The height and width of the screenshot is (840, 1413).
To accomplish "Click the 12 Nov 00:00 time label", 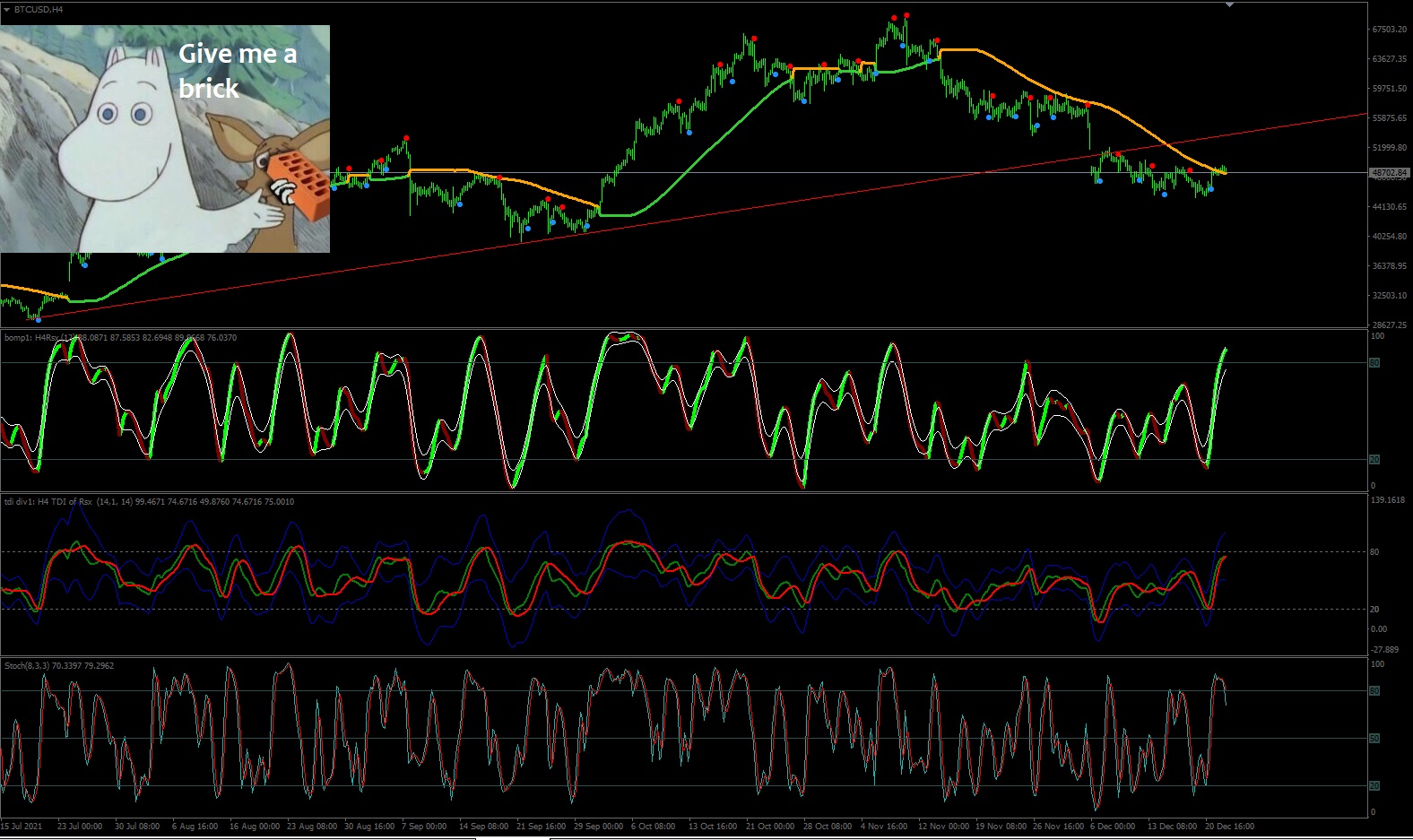I will tap(943, 827).
